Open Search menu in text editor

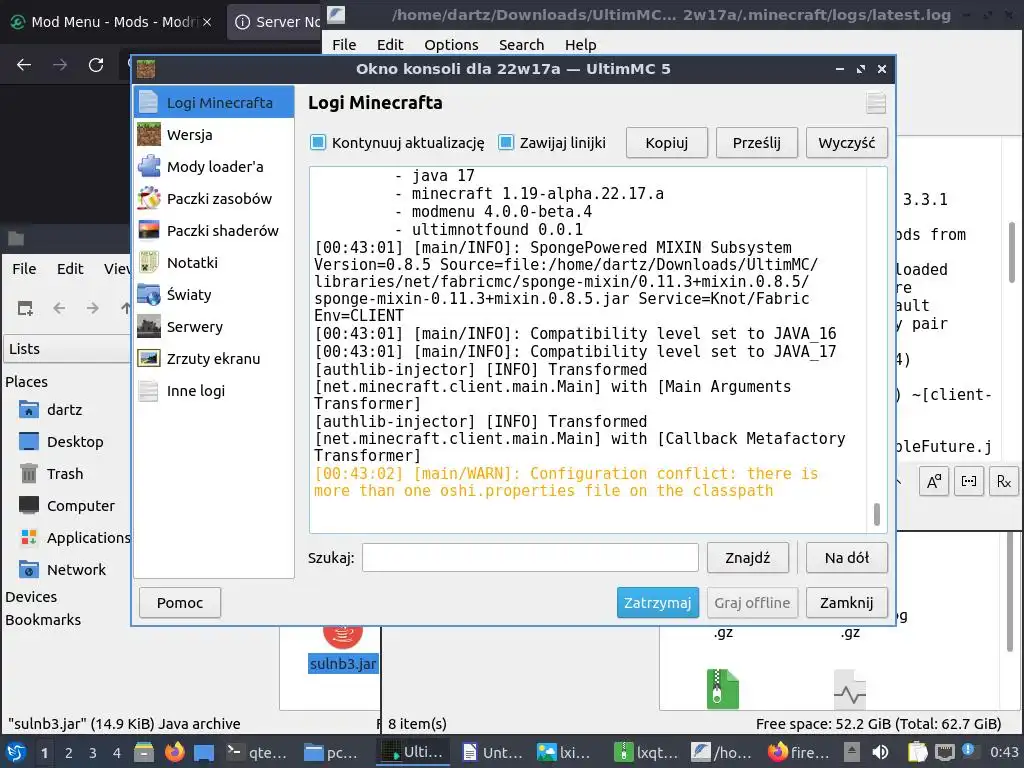pos(521,44)
